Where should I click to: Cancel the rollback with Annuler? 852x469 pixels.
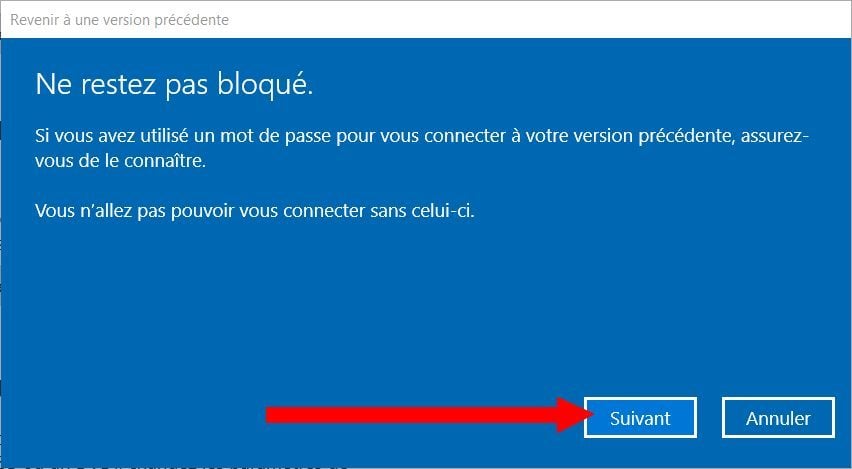click(x=778, y=417)
